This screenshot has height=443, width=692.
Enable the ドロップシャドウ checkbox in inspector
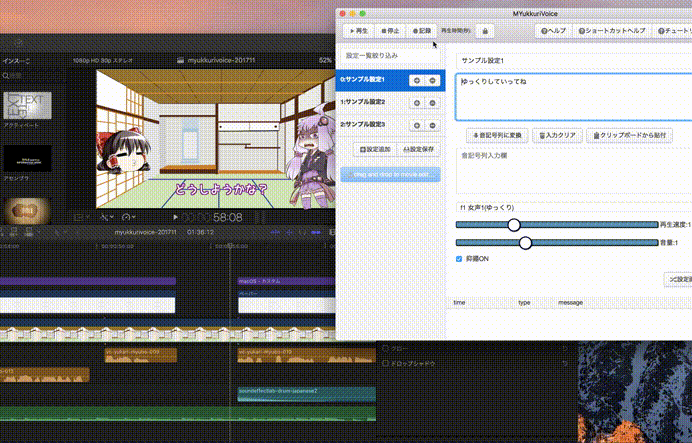tap(385, 364)
